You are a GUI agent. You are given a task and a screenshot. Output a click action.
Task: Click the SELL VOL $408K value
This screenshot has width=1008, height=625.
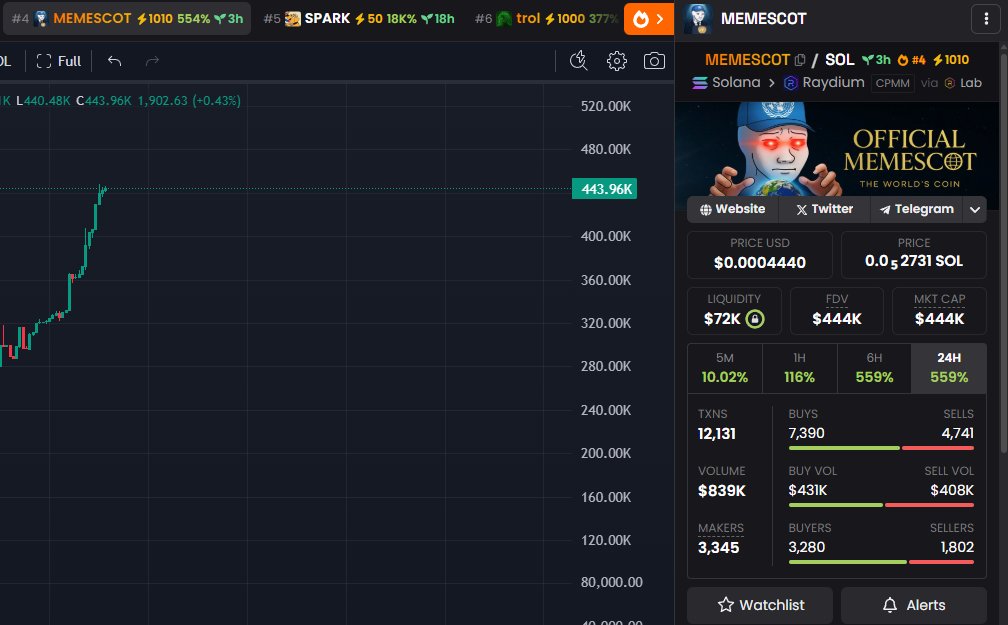951,491
